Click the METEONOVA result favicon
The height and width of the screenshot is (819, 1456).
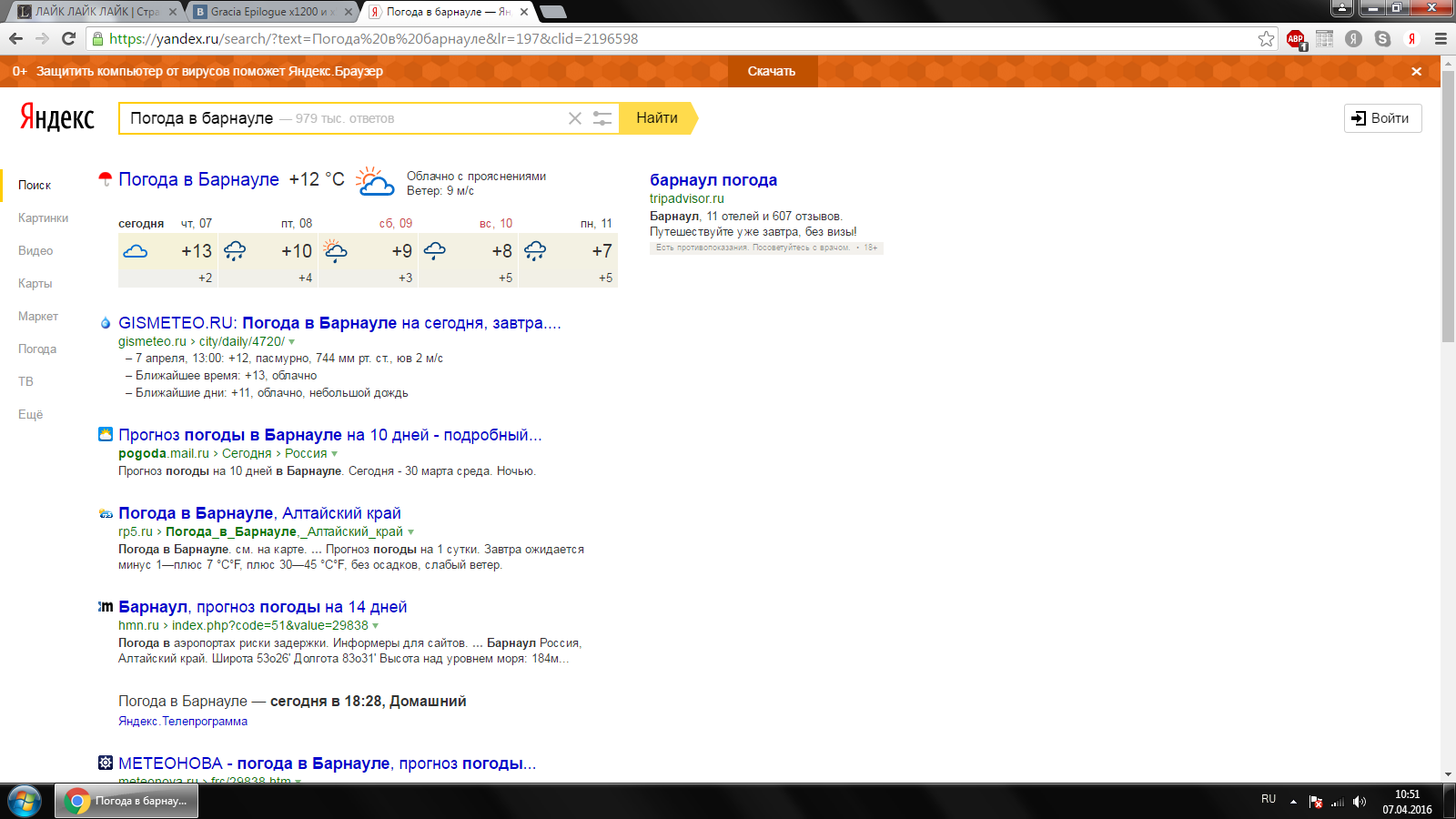[106, 763]
